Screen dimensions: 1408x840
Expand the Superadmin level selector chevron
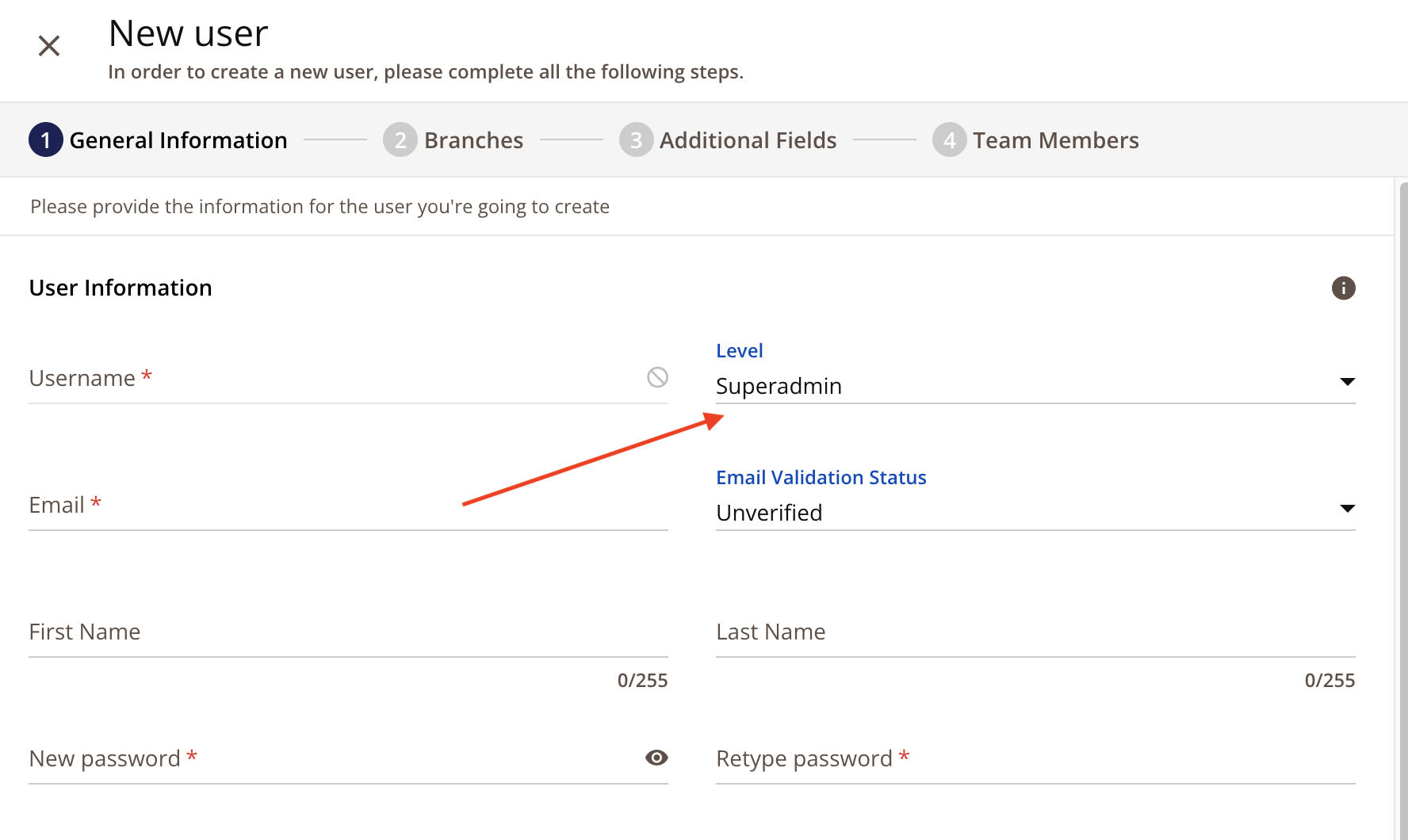click(x=1348, y=382)
